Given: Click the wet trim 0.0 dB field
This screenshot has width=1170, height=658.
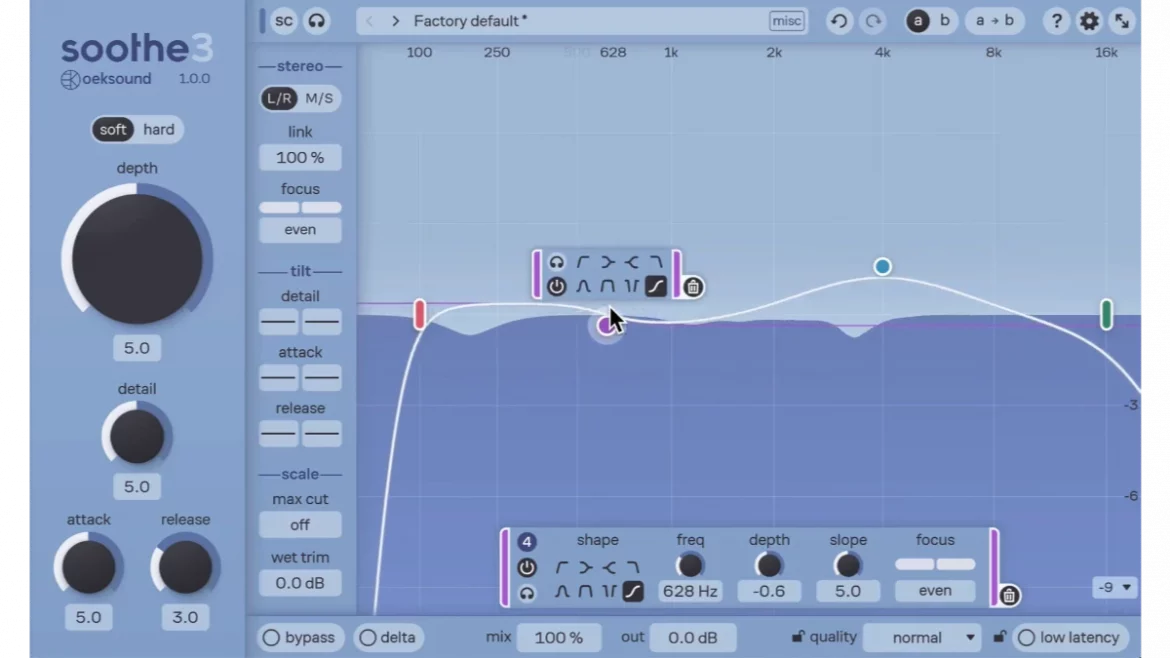Looking at the screenshot, I should click(x=300, y=583).
